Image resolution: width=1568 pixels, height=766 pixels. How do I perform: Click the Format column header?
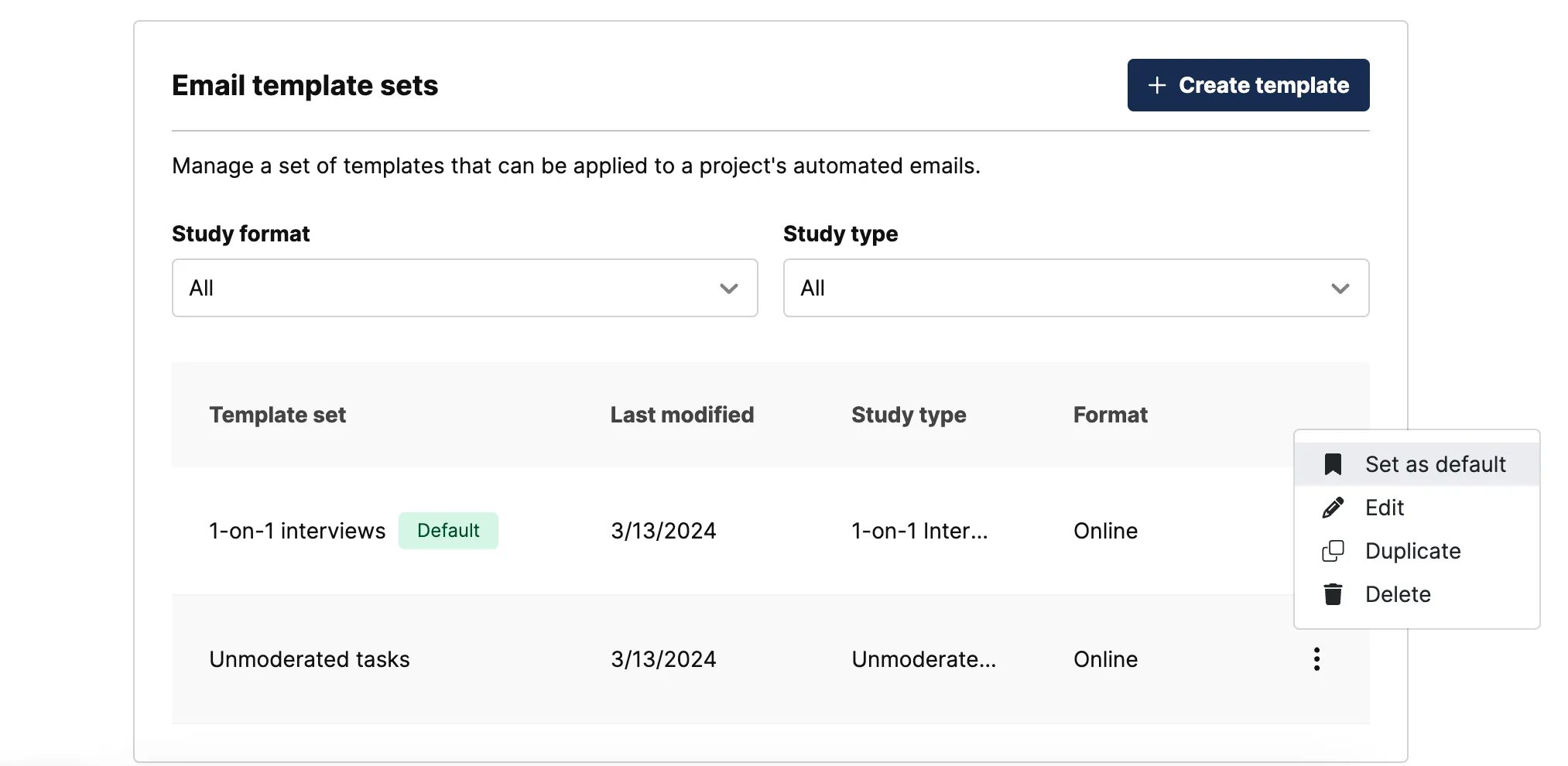(1110, 415)
